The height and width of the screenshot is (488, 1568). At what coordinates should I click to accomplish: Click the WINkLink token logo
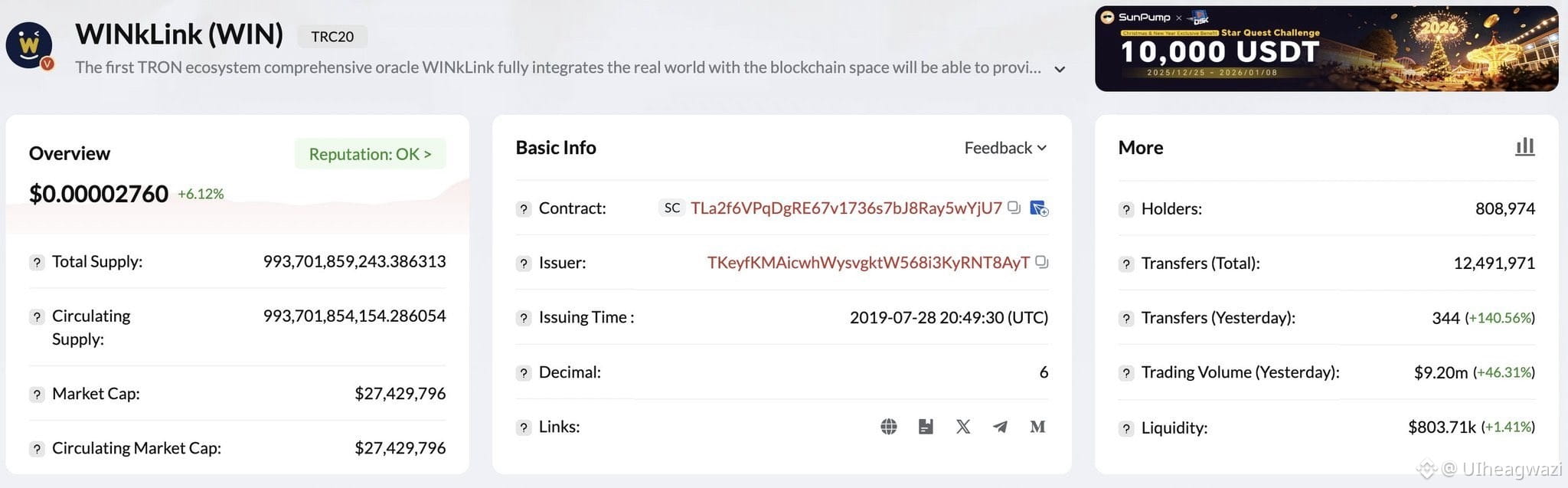(29, 45)
